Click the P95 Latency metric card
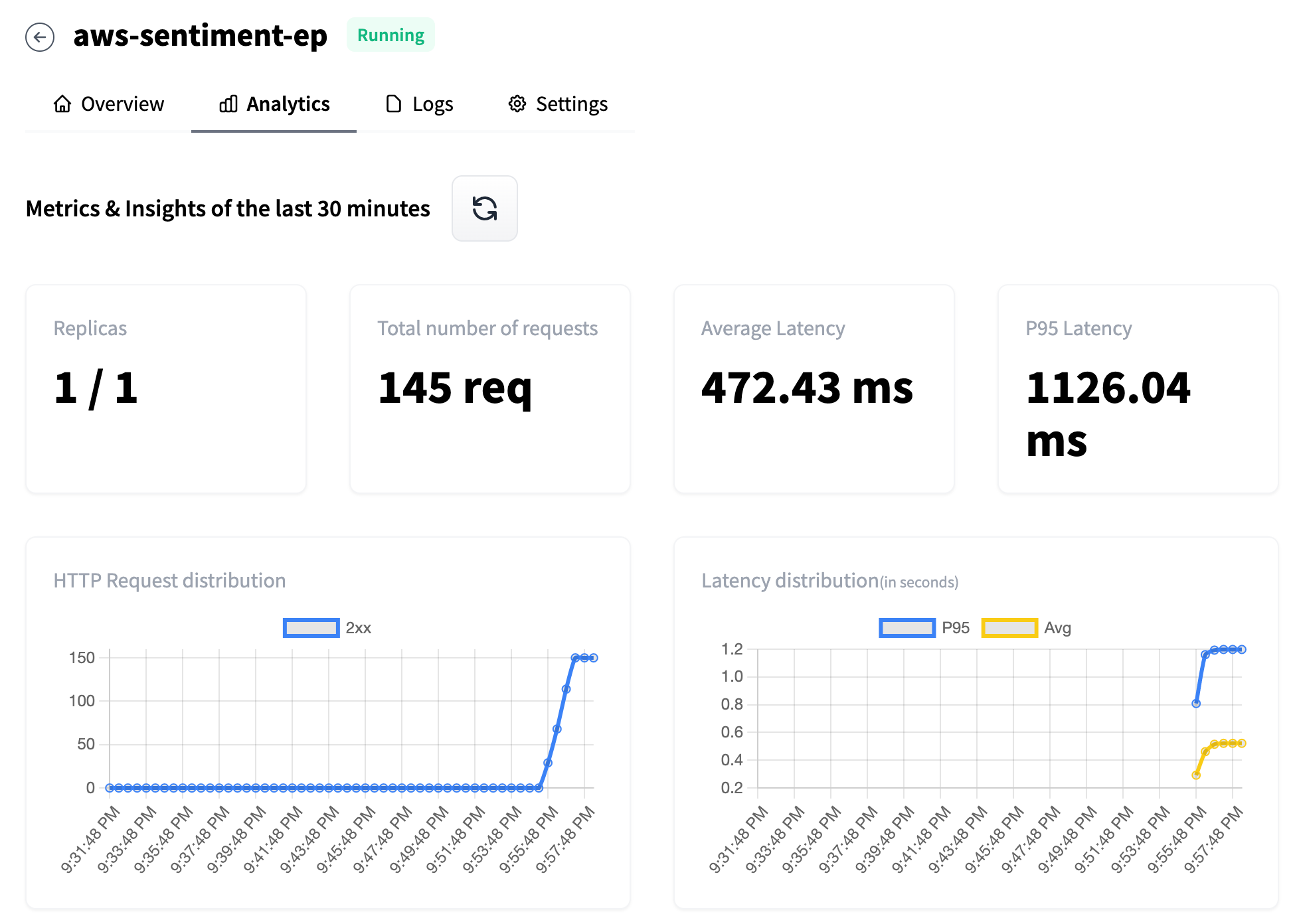Image resolution: width=1295 pixels, height=924 pixels. (1138, 389)
